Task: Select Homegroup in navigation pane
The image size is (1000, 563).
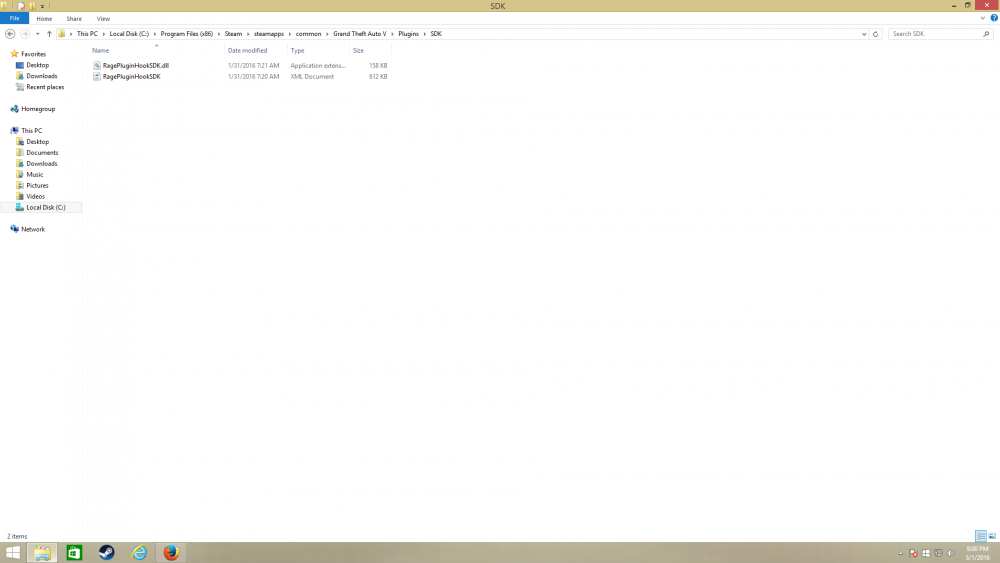Action: [x=38, y=109]
